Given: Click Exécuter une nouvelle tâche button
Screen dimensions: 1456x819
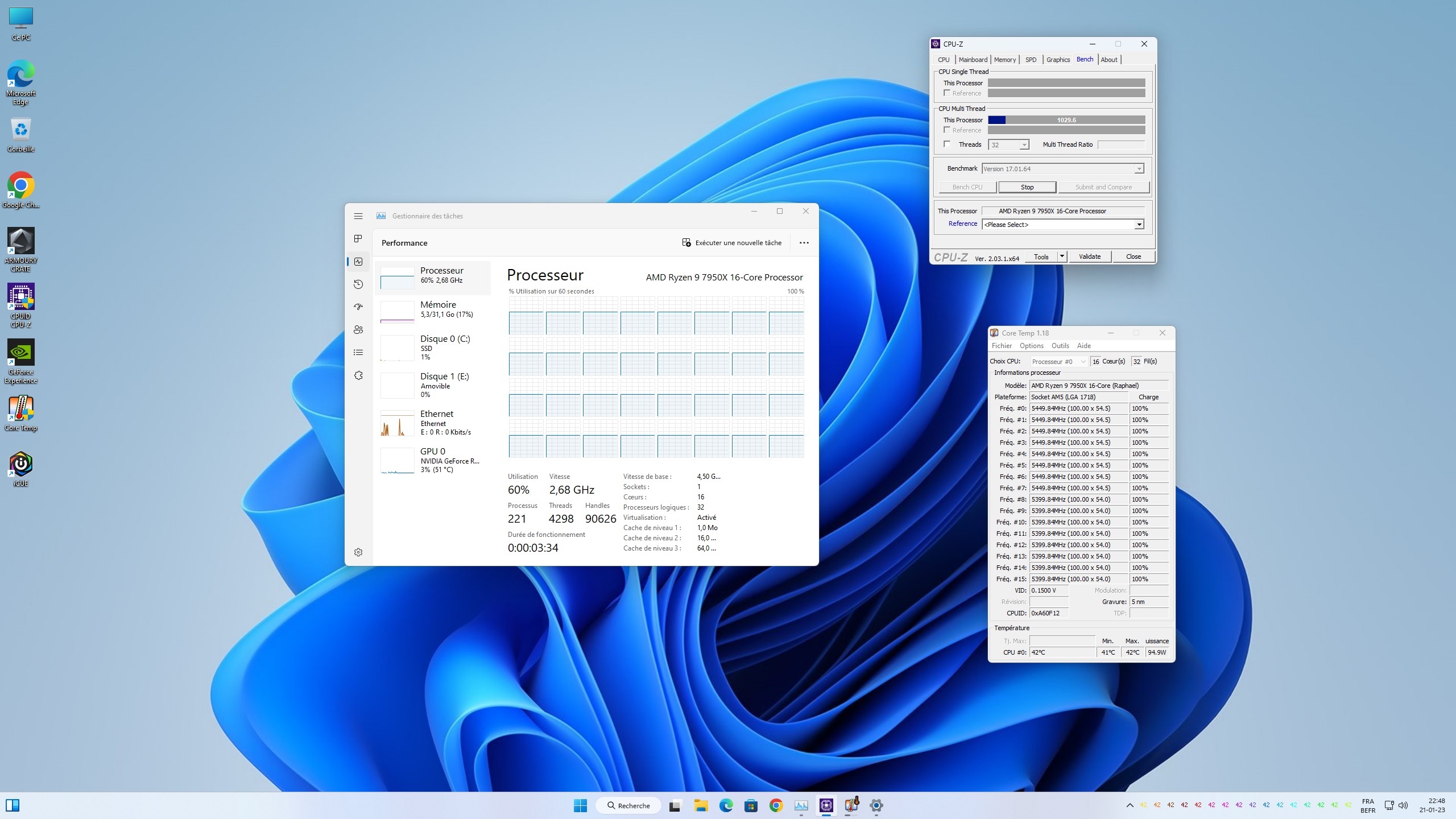Looking at the screenshot, I should [731, 243].
